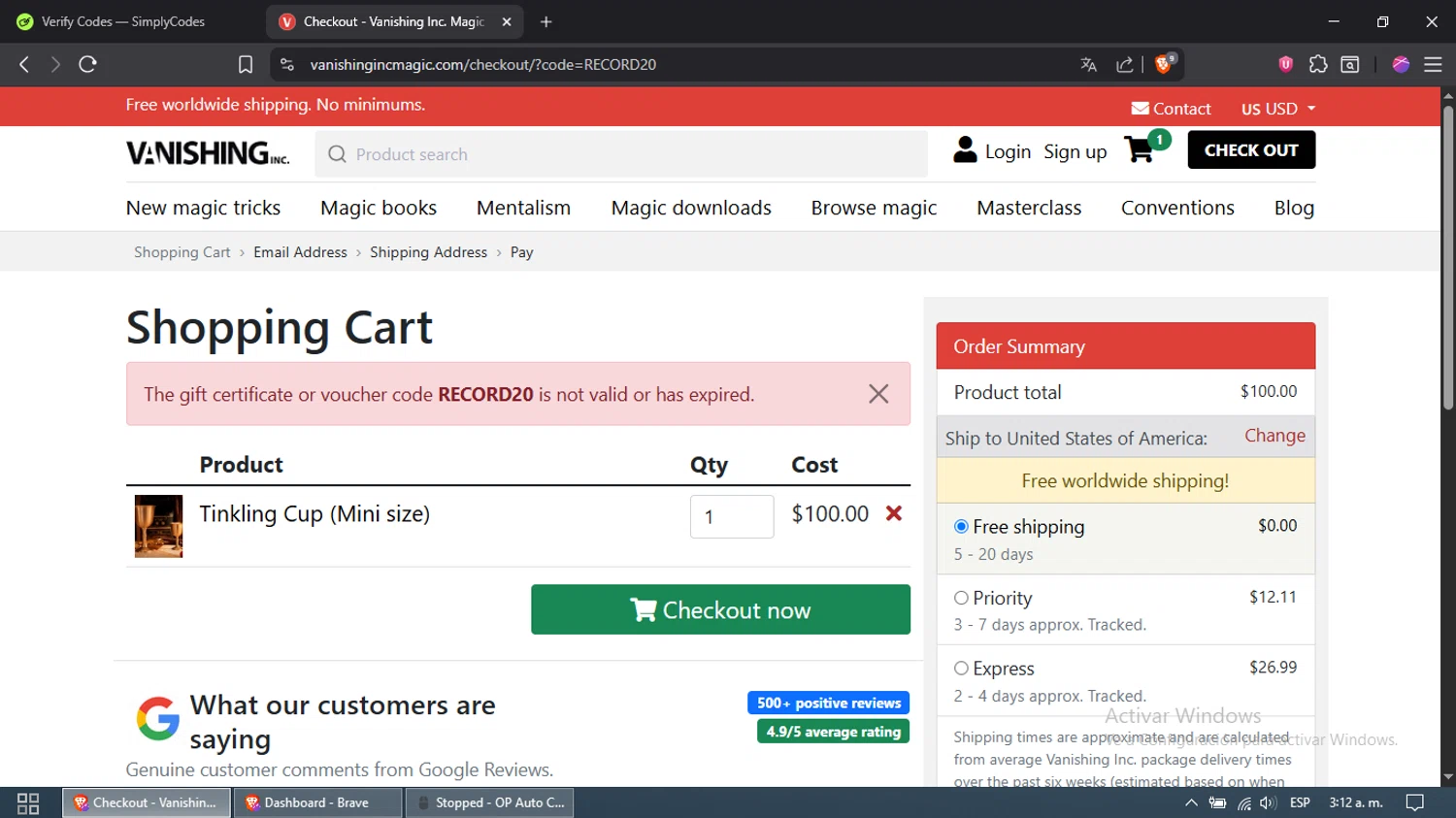Click the Google logo in reviews
Viewport: 1456px width, 818px height.
tap(157, 718)
